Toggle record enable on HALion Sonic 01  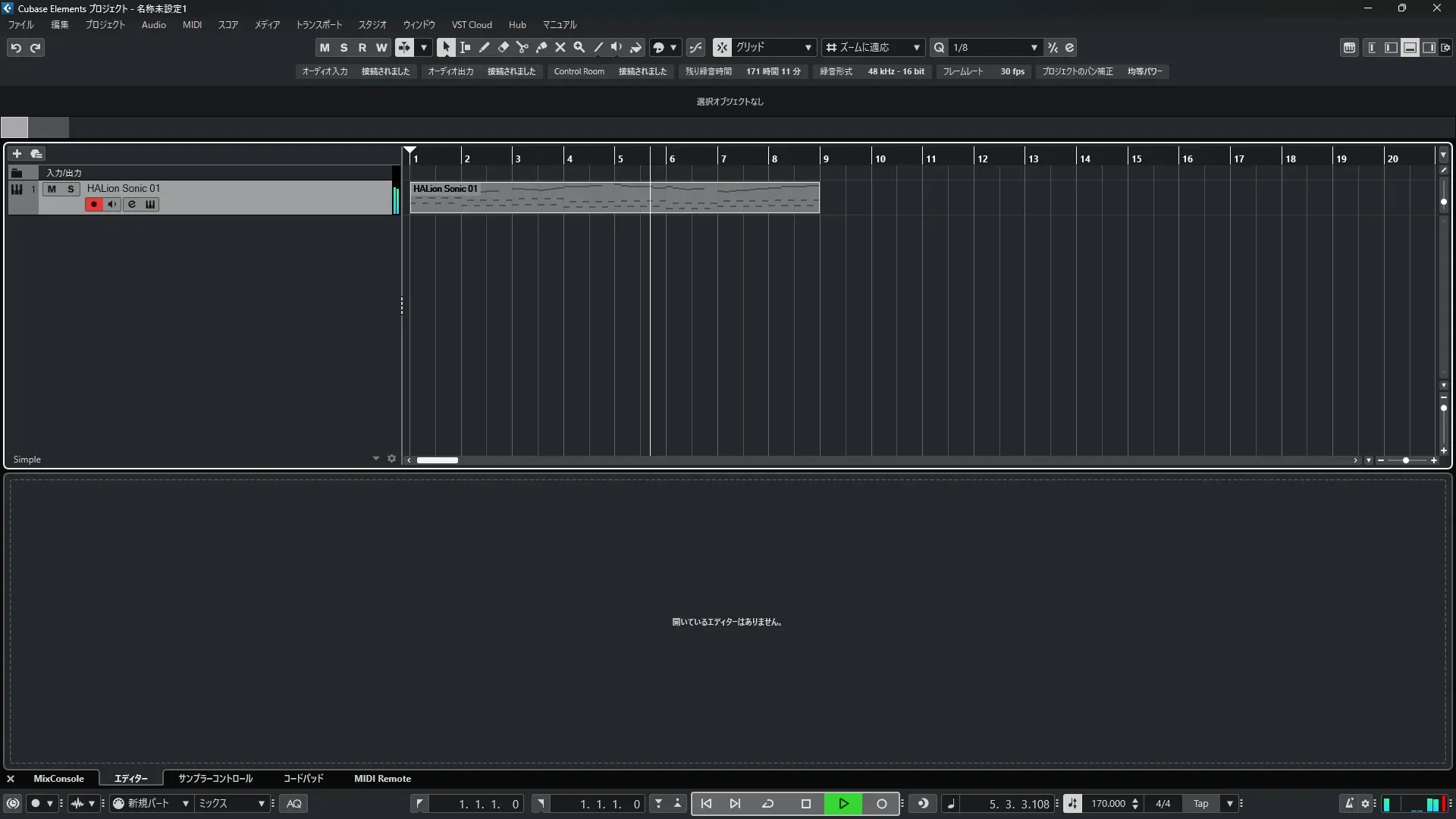tap(93, 204)
